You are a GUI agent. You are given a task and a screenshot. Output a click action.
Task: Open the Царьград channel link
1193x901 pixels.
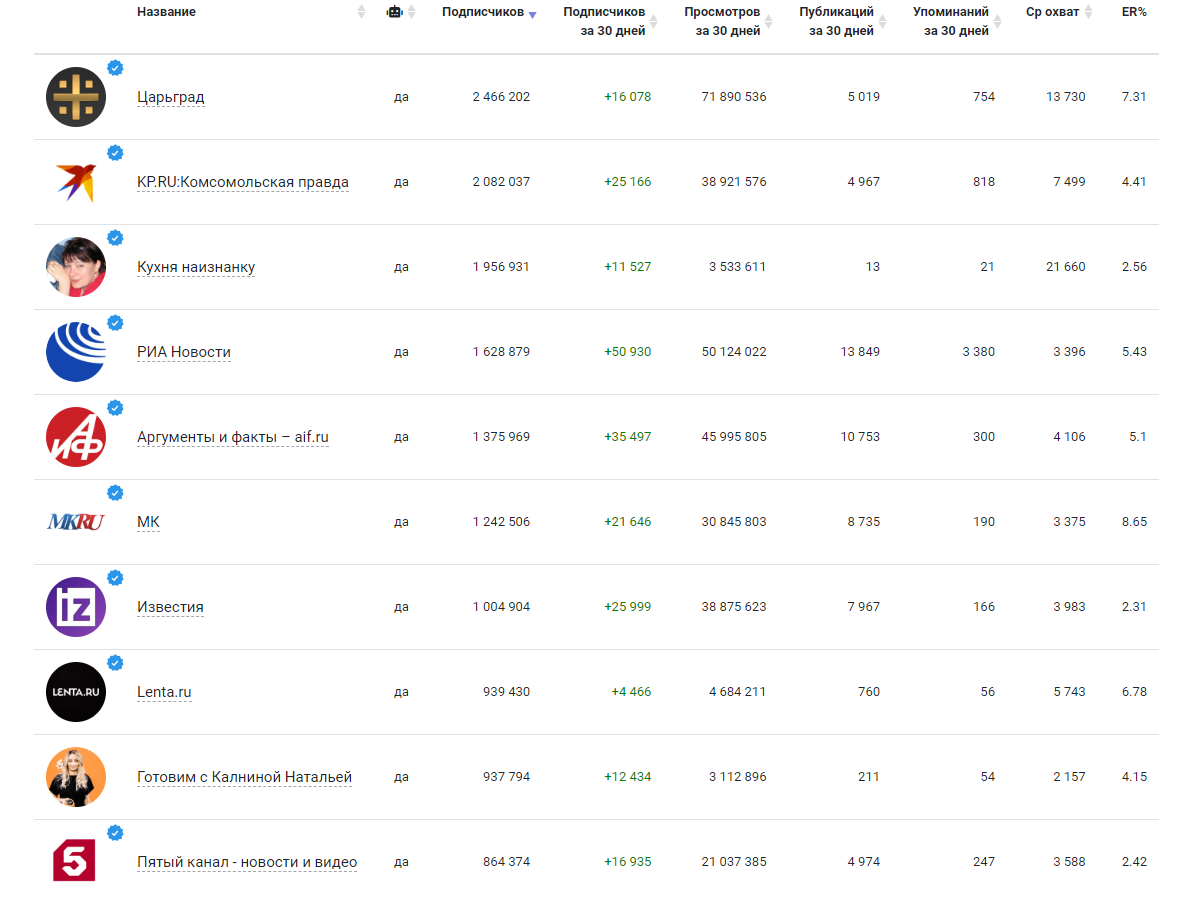(x=170, y=97)
